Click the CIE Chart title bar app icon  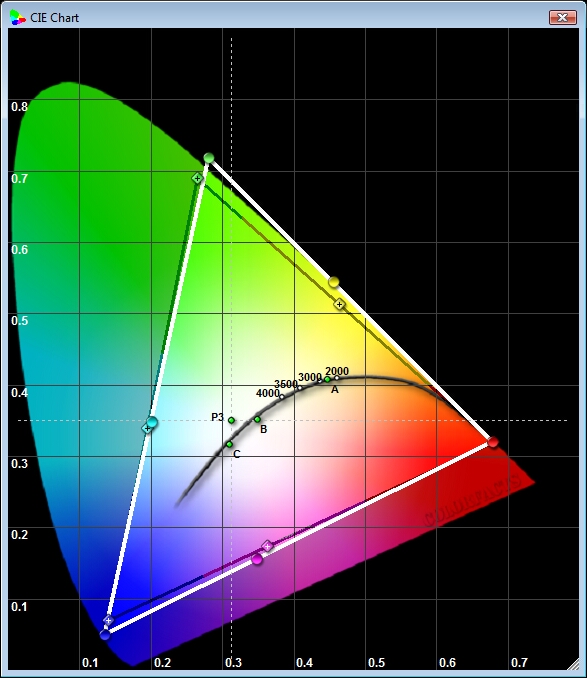17,18
